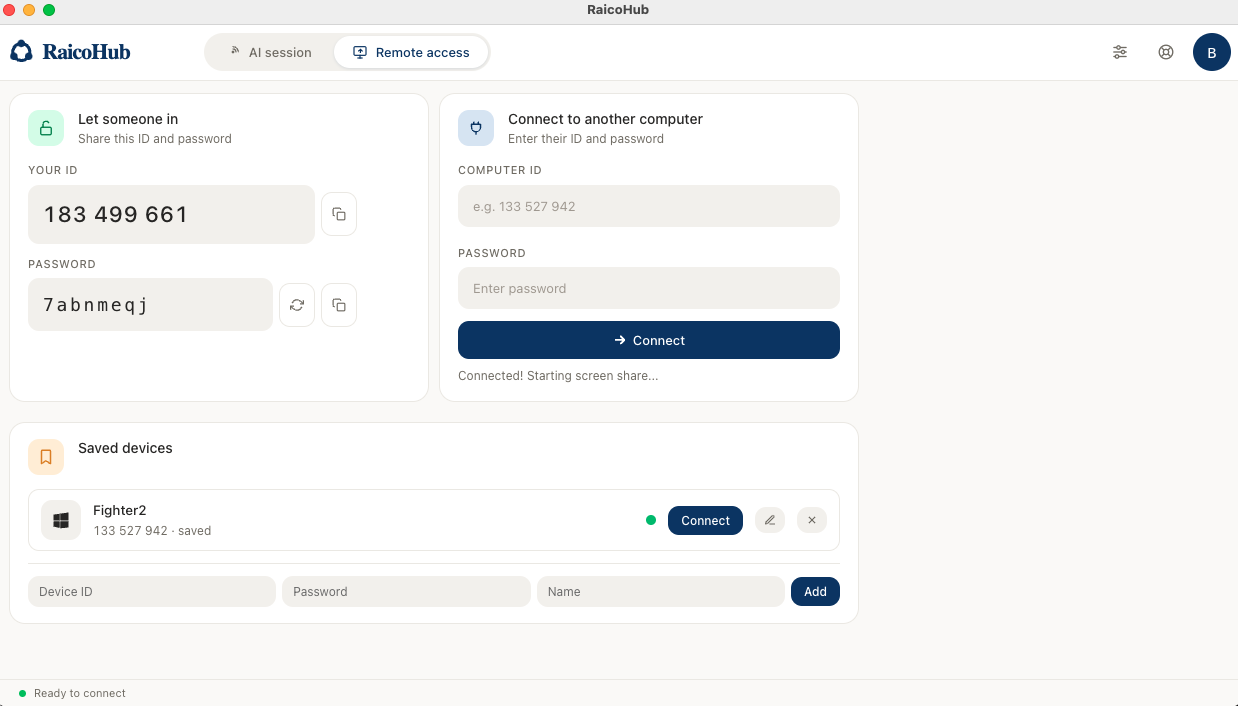Open the help lifebuoy icon
The image size is (1238, 706).
[1166, 52]
